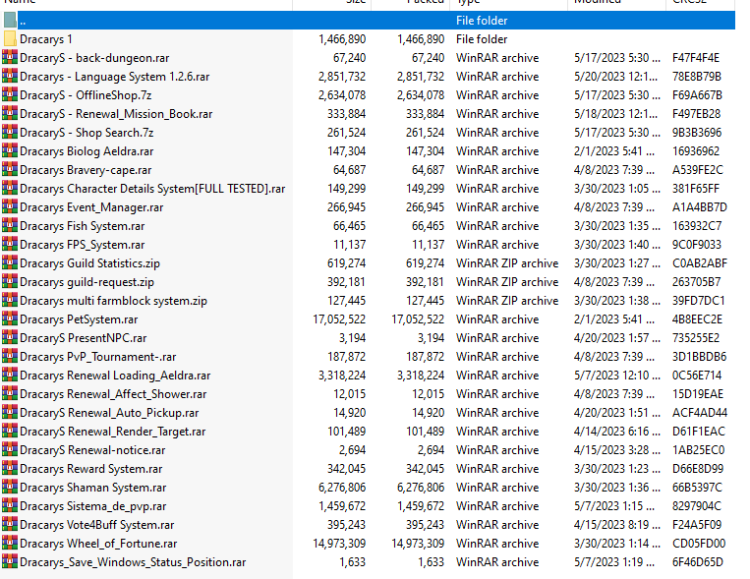Click archive icon for DracaryS - OfflineShop.7z
Viewport: 750px width, 579px height.
[x=10, y=95]
